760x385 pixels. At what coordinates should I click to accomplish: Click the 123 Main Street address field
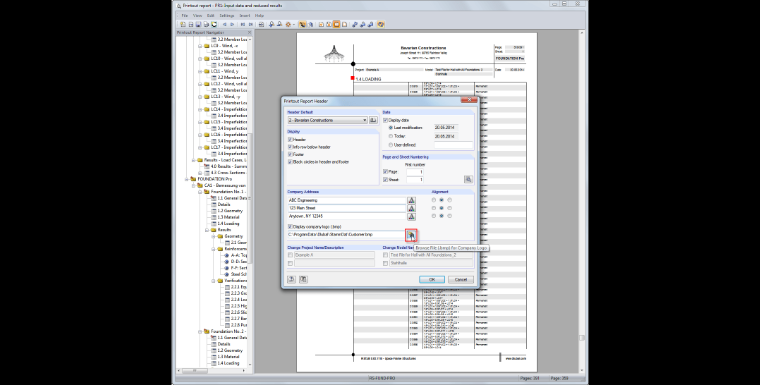[x=347, y=208]
